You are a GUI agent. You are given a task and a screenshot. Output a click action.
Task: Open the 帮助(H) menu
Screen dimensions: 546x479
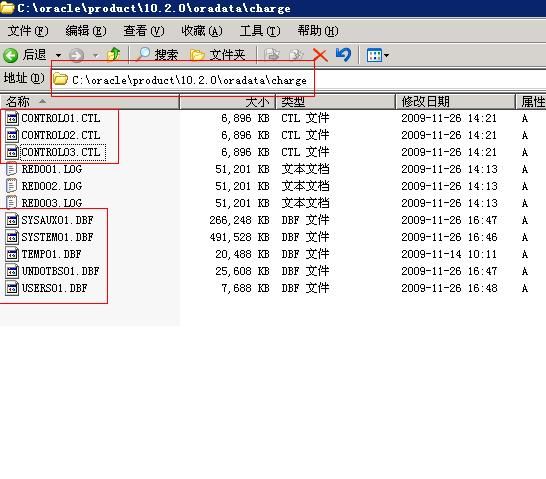[x=318, y=31]
